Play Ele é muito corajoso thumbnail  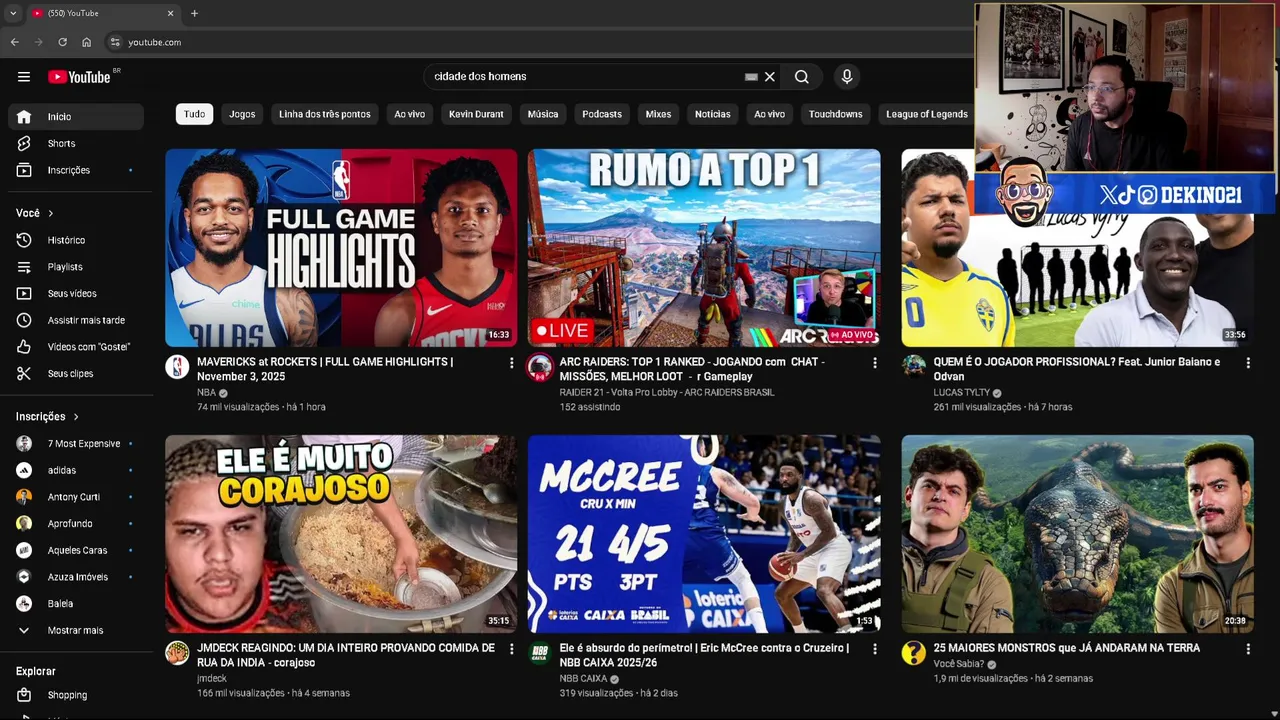pos(341,534)
